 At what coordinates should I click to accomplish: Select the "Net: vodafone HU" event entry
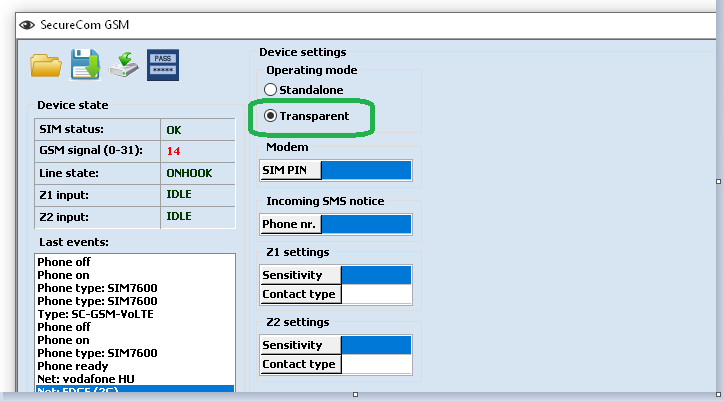pyautogui.click(x=86, y=379)
